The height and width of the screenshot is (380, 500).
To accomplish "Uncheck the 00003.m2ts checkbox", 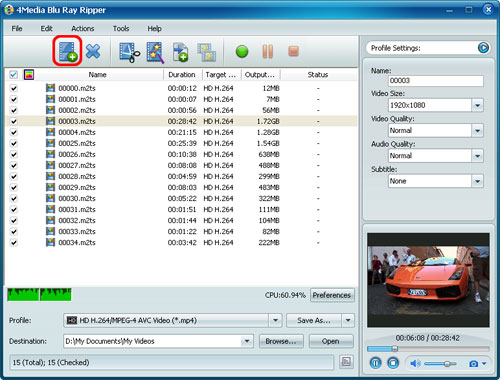I will point(14,121).
